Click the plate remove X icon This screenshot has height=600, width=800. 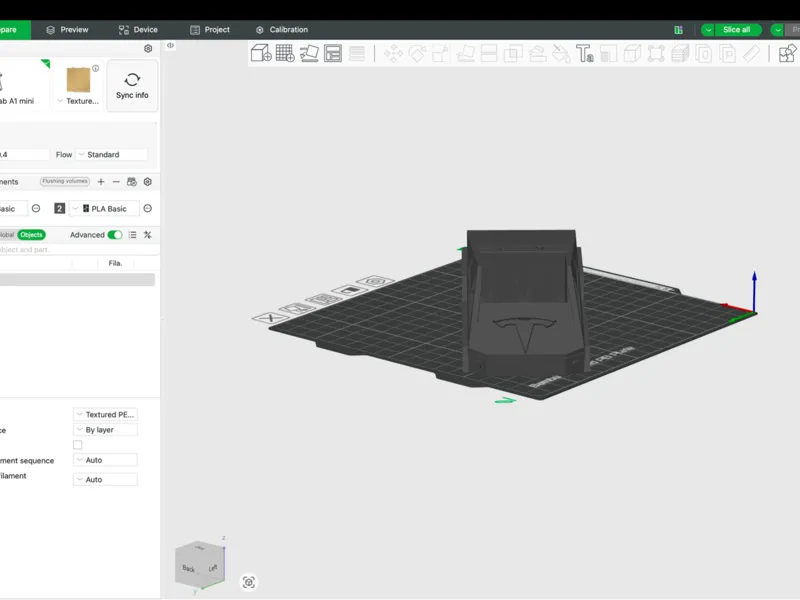point(270,317)
